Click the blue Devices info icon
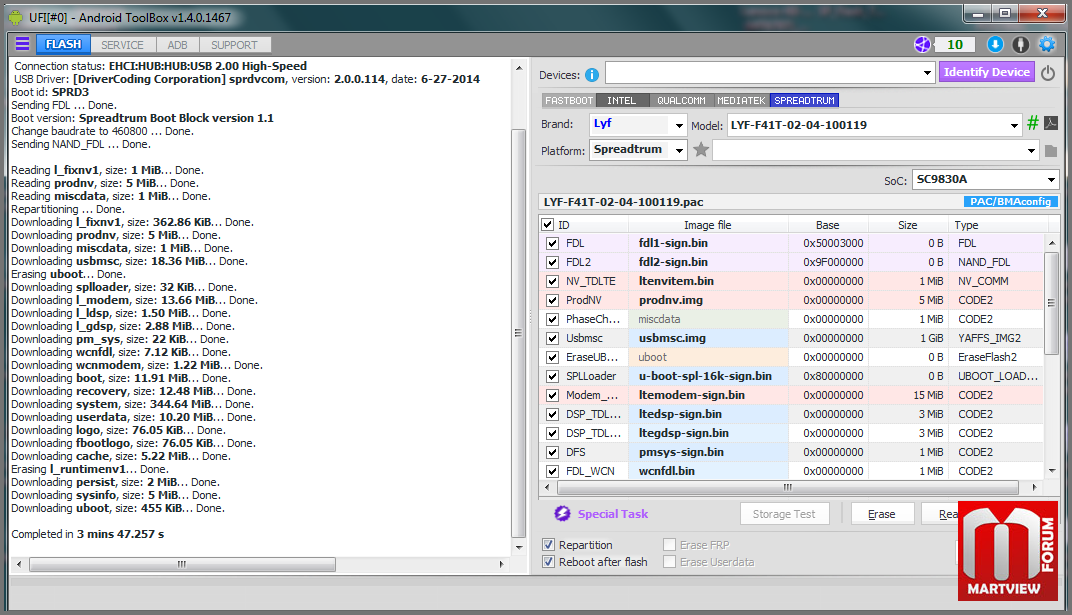Screen dimensions: 1072x615 pos(592,75)
